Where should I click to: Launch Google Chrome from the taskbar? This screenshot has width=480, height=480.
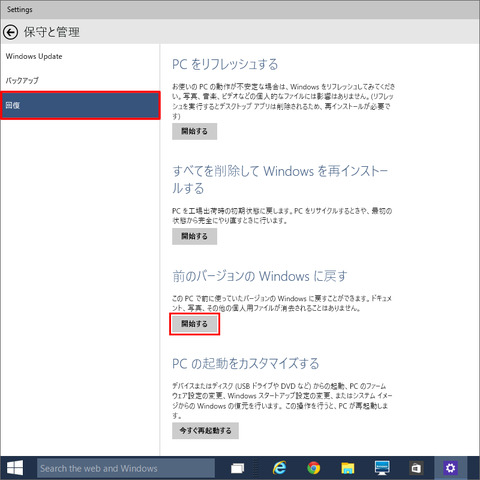pyautogui.click(x=314, y=468)
